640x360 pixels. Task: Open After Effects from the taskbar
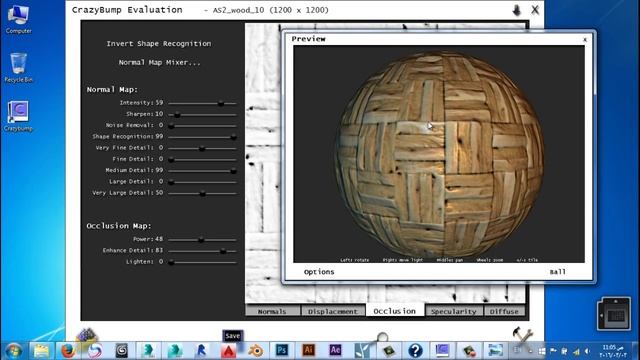point(335,350)
